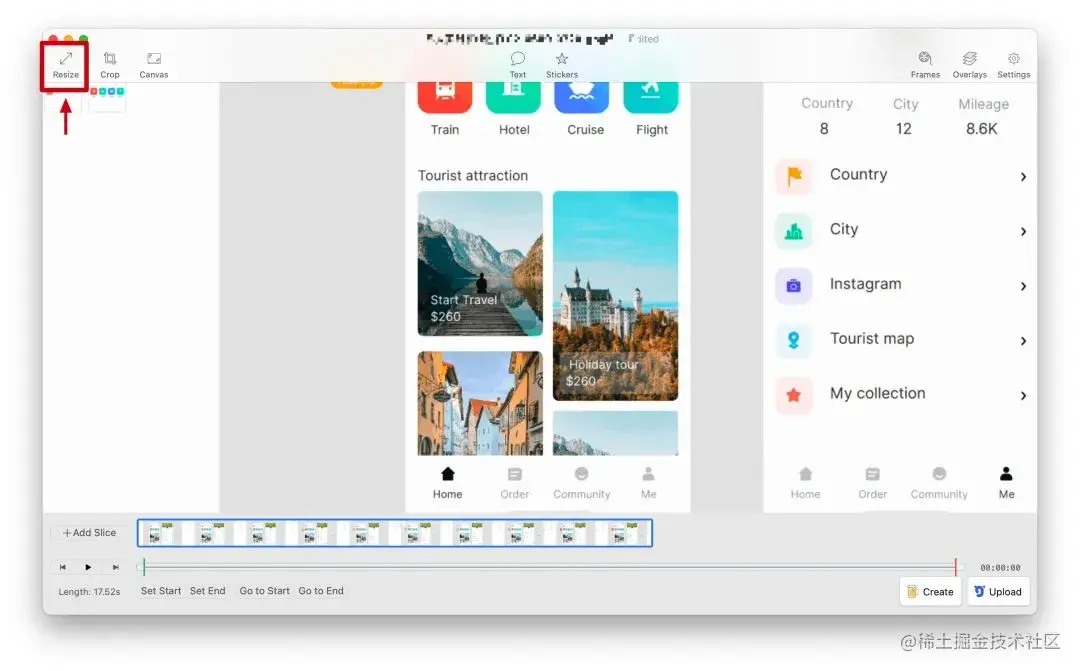This screenshot has width=1080, height=671.
Task: Open the Start Travel $260 card
Action: click(480, 263)
